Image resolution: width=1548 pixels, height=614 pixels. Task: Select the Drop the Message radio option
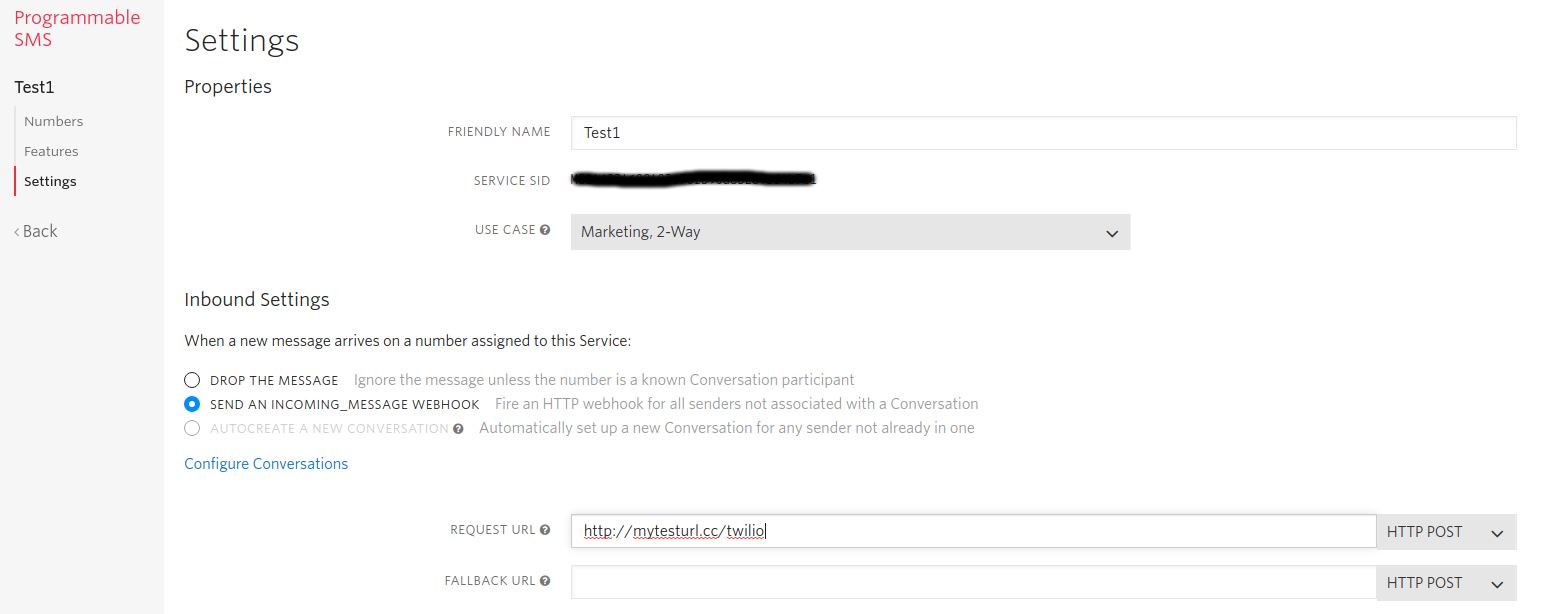click(x=192, y=380)
